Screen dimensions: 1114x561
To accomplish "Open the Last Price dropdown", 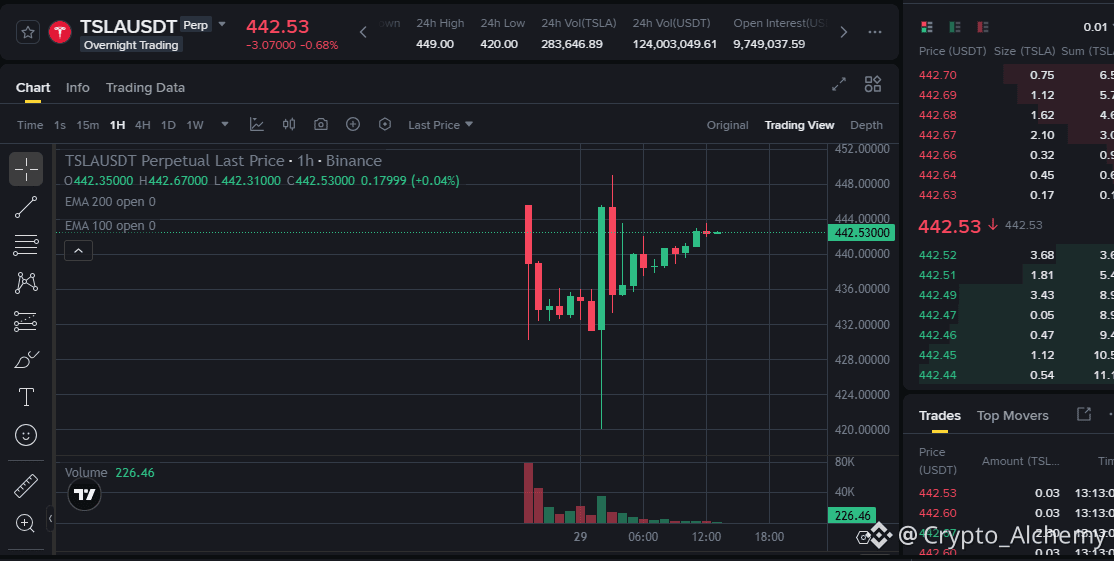I will pyautogui.click(x=440, y=125).
